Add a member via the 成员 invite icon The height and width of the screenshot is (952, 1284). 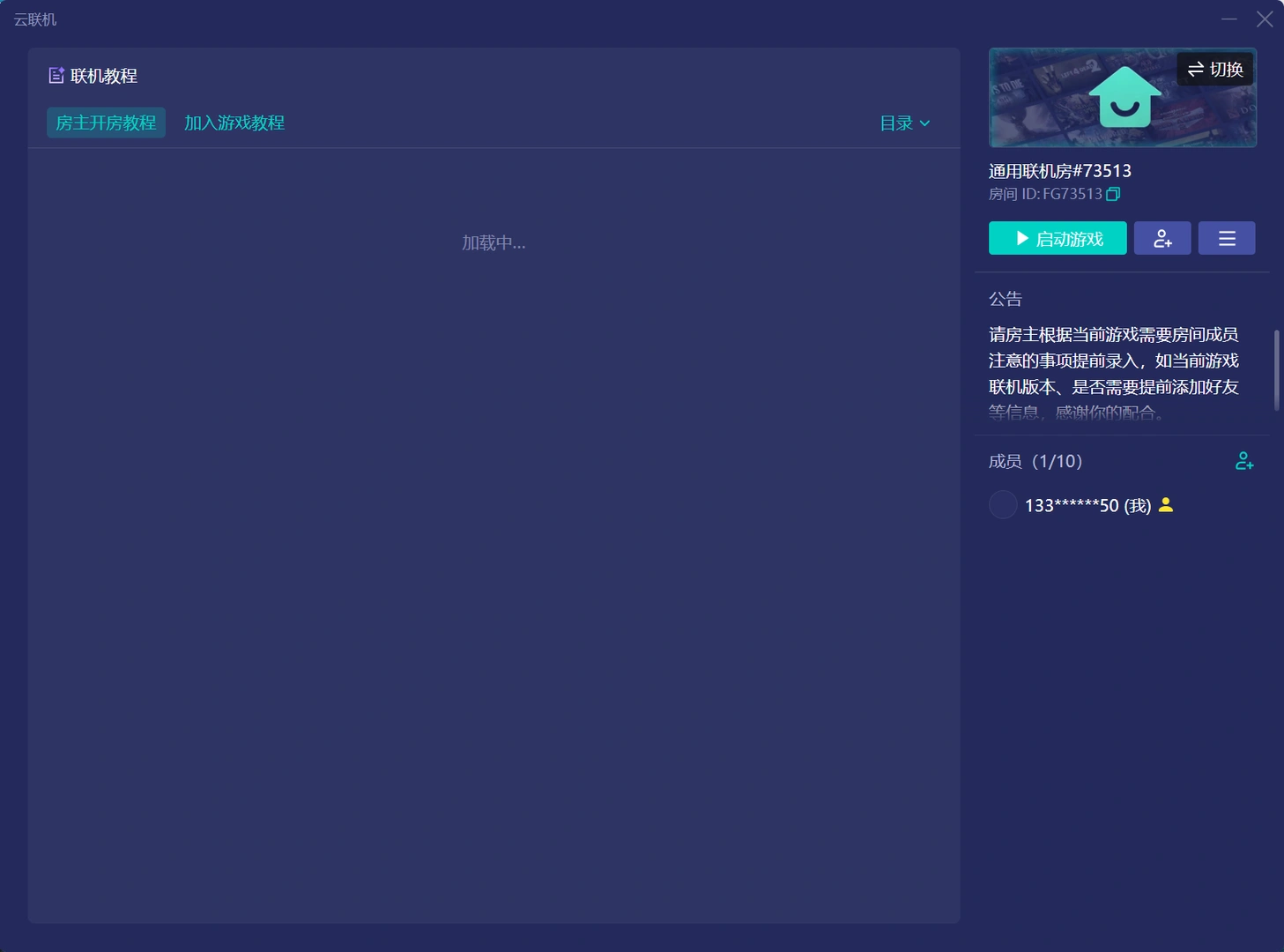1244,461
